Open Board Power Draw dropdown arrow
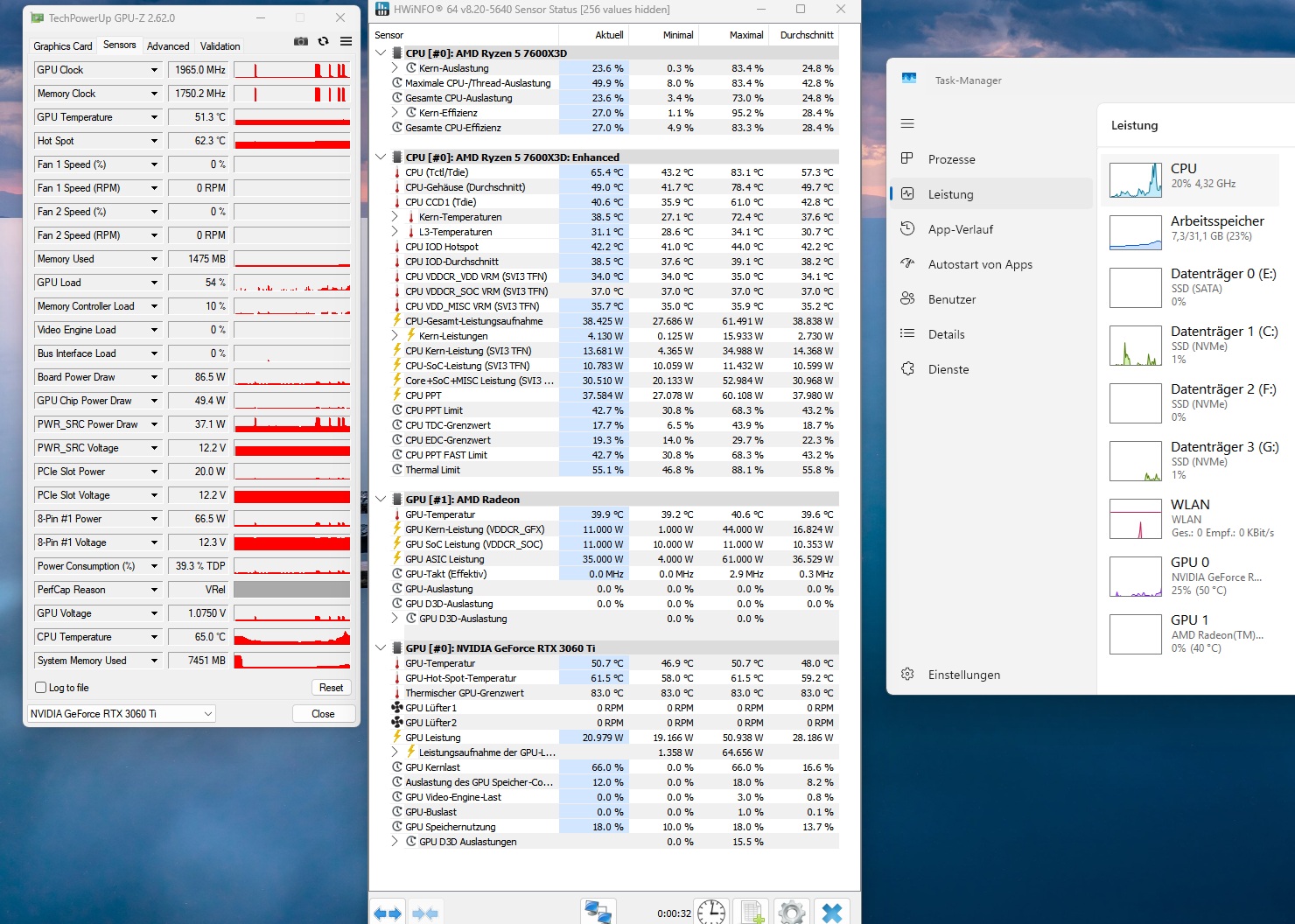This screenshot has height=924, width=1295. (154, 377)
